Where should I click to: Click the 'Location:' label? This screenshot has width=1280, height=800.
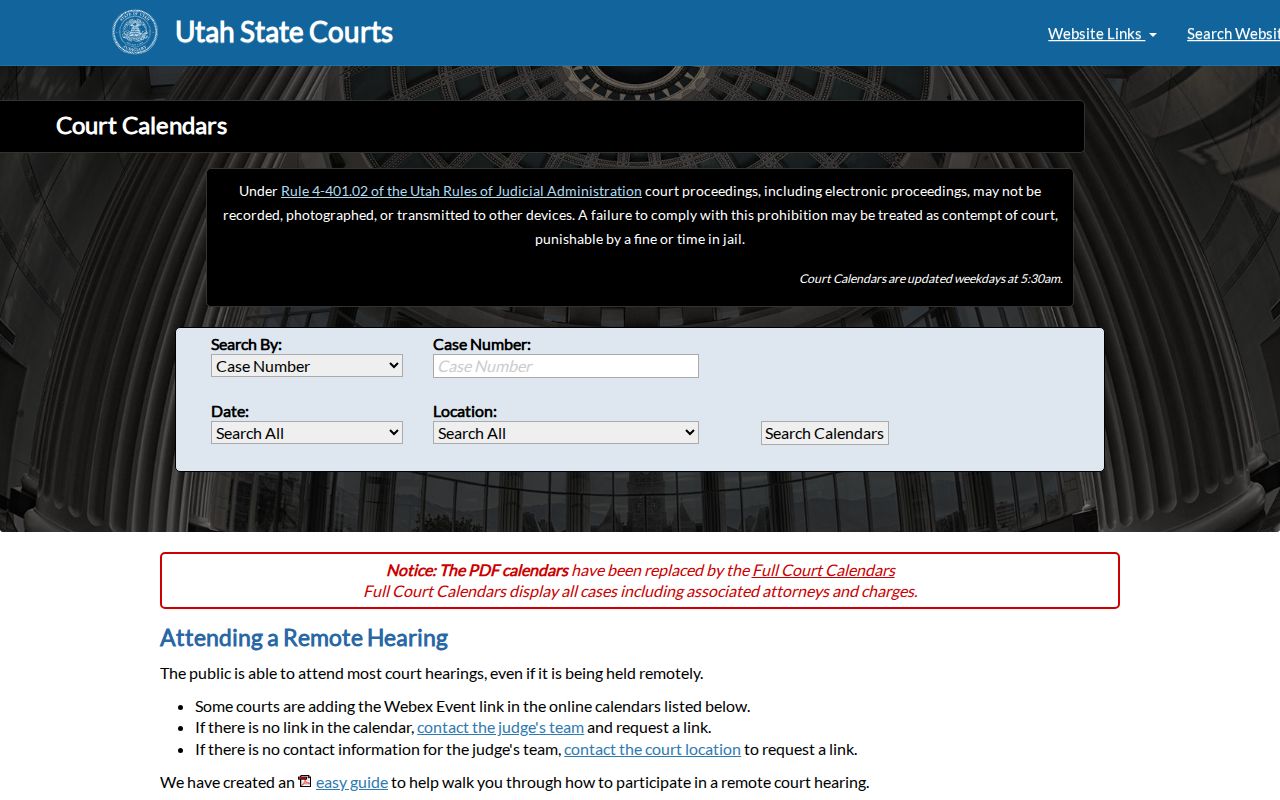point(465,411)
